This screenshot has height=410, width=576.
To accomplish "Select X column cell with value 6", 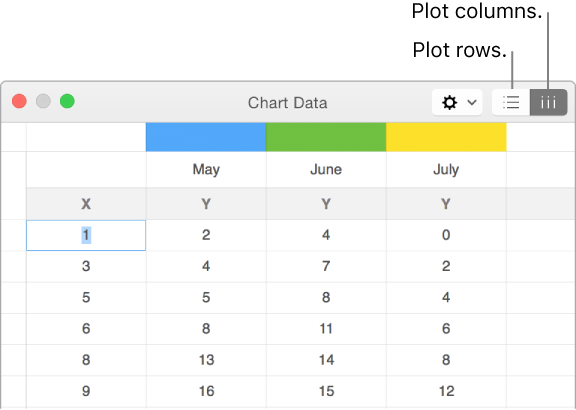I will [86, 329].
